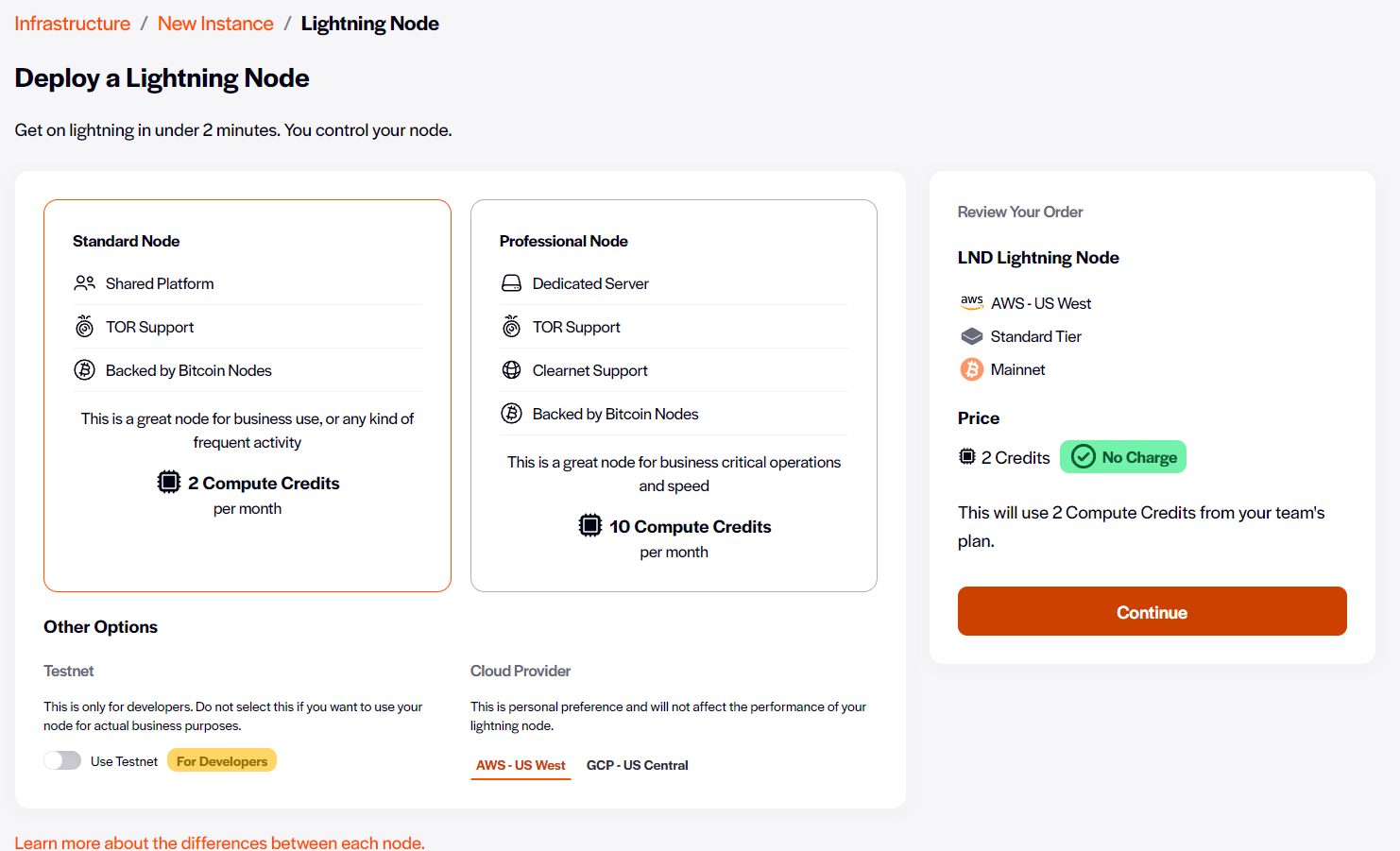Navigate to Infrastructure via the breadcrumb
1400x851 pixels.
(x=72, y=23)
